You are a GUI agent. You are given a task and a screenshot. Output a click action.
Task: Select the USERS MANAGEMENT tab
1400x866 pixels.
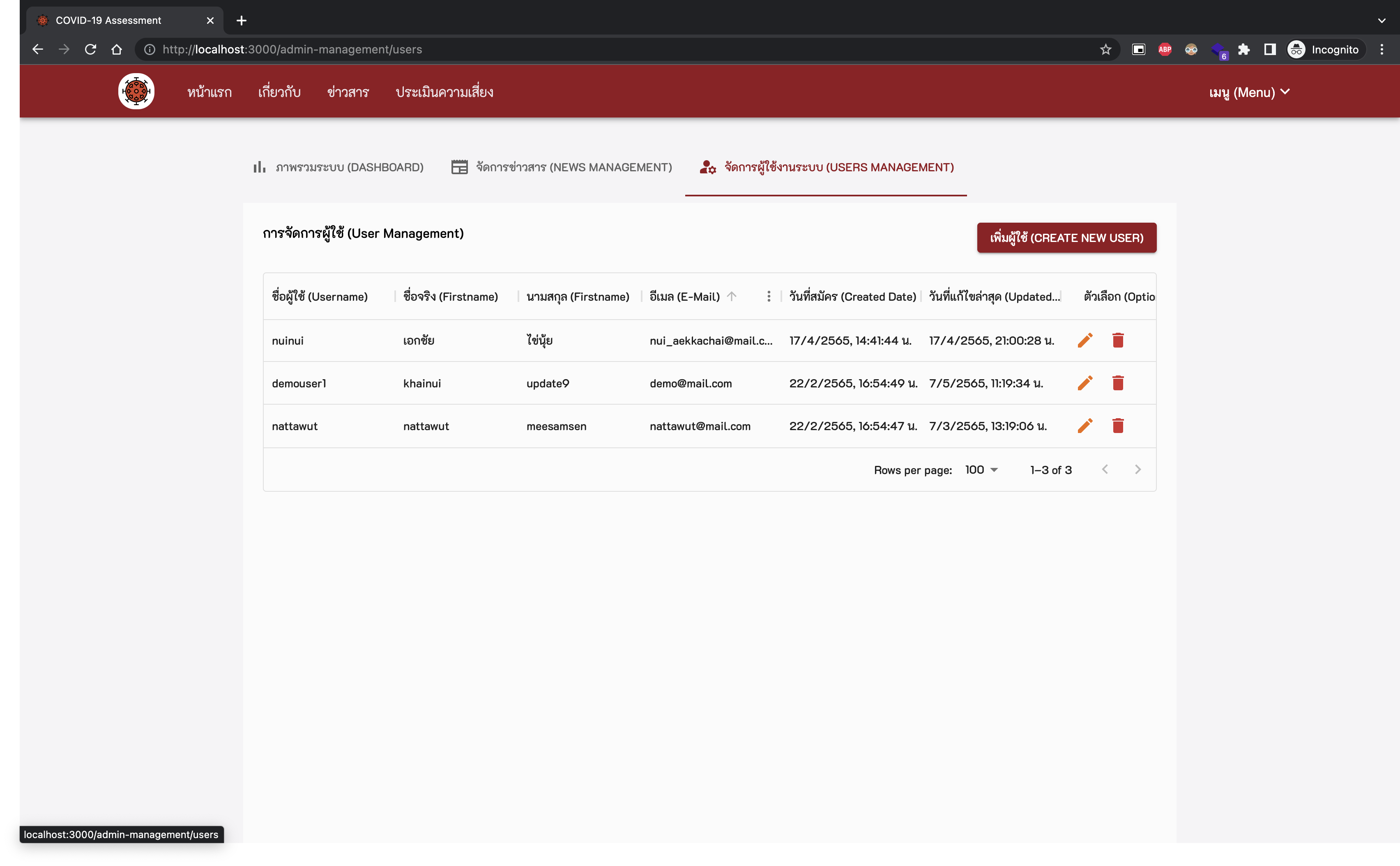coord(826,167)
